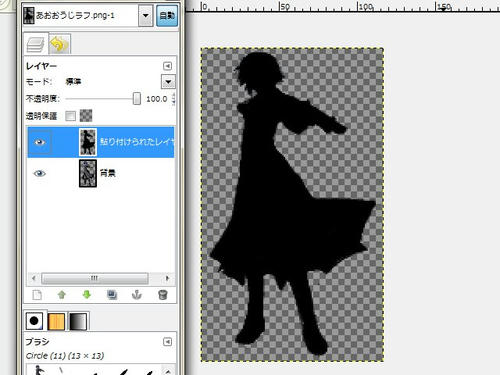Duplicate the selected layer
Image resolution: width=500 pixels, height=375 pixels.
coord(112,295)
